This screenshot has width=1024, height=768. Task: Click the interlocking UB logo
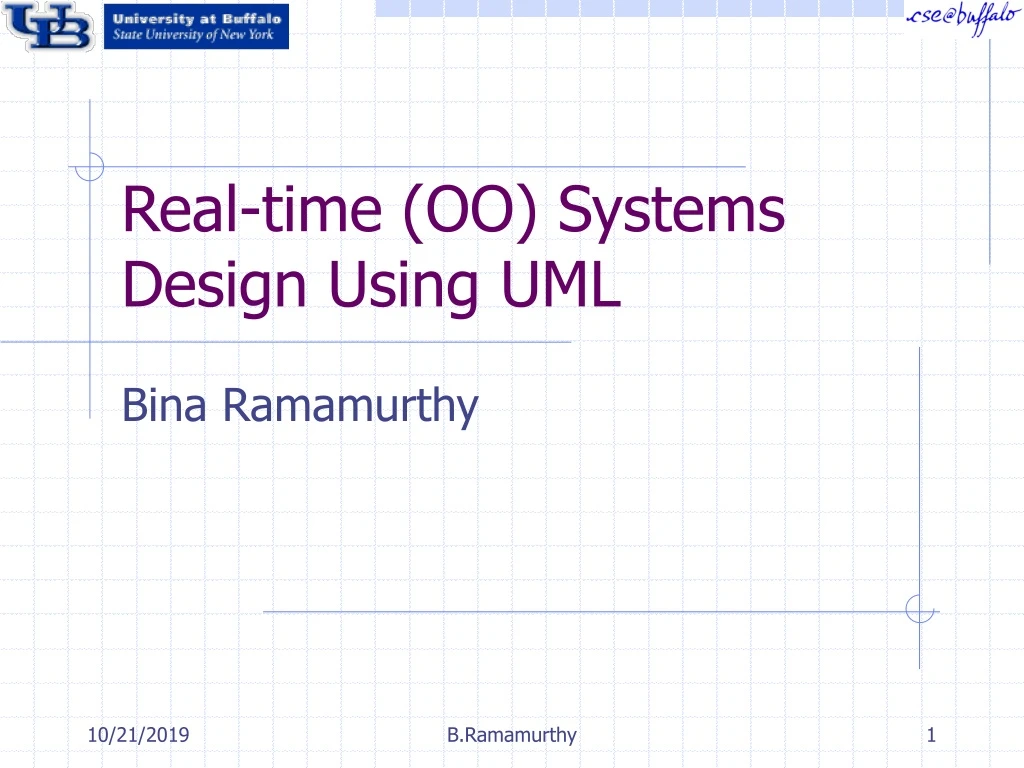point(50,27)
